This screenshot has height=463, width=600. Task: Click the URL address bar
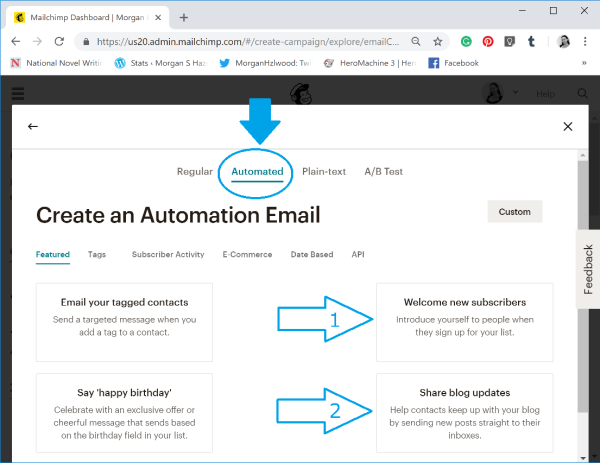click(248, 41)
